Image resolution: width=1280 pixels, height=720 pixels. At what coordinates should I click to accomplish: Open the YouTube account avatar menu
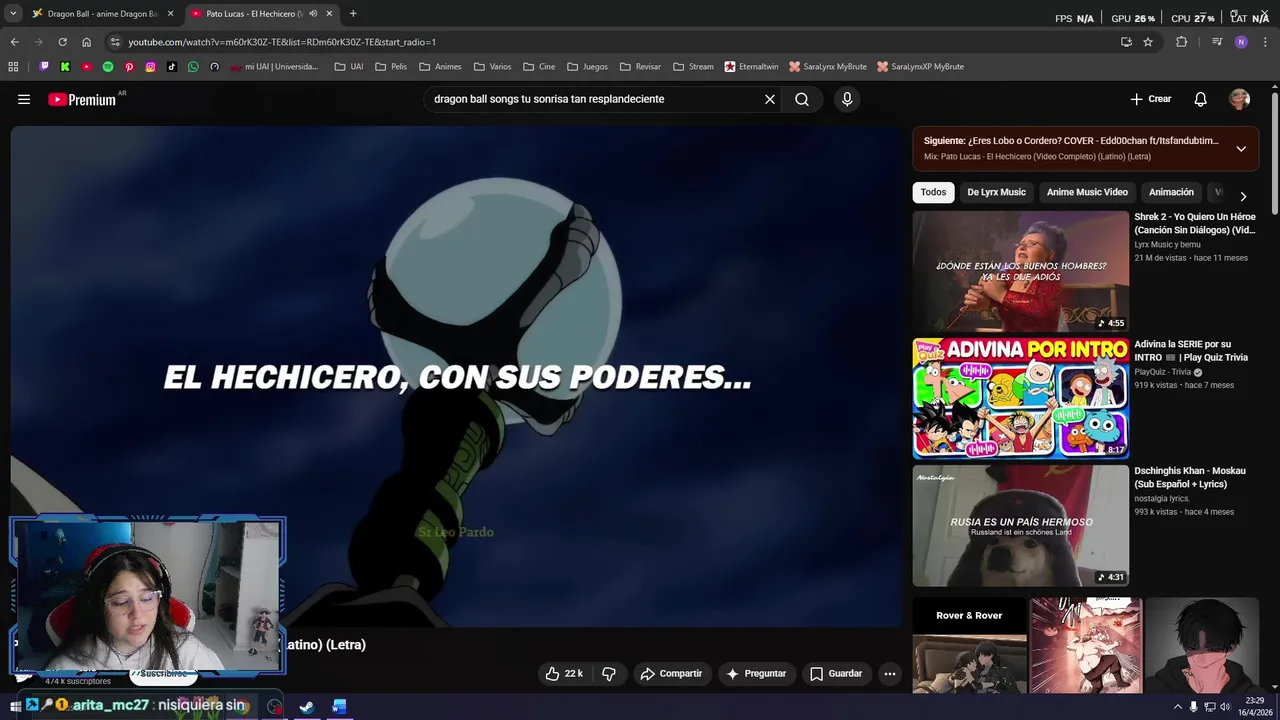[1240, 99]
